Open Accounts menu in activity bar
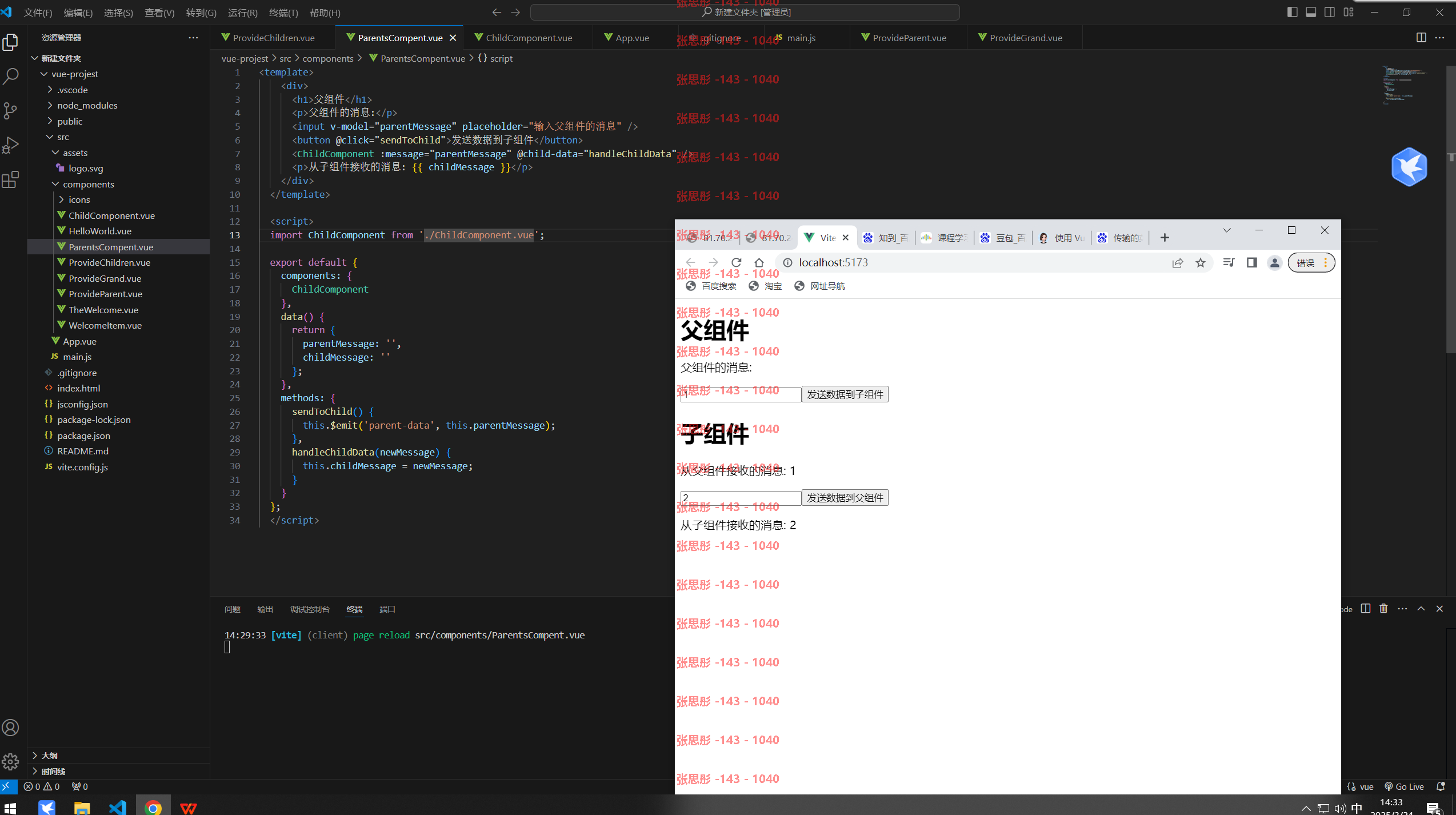Viewport: 1456px width, 815px height. click(x=11, y=728)
